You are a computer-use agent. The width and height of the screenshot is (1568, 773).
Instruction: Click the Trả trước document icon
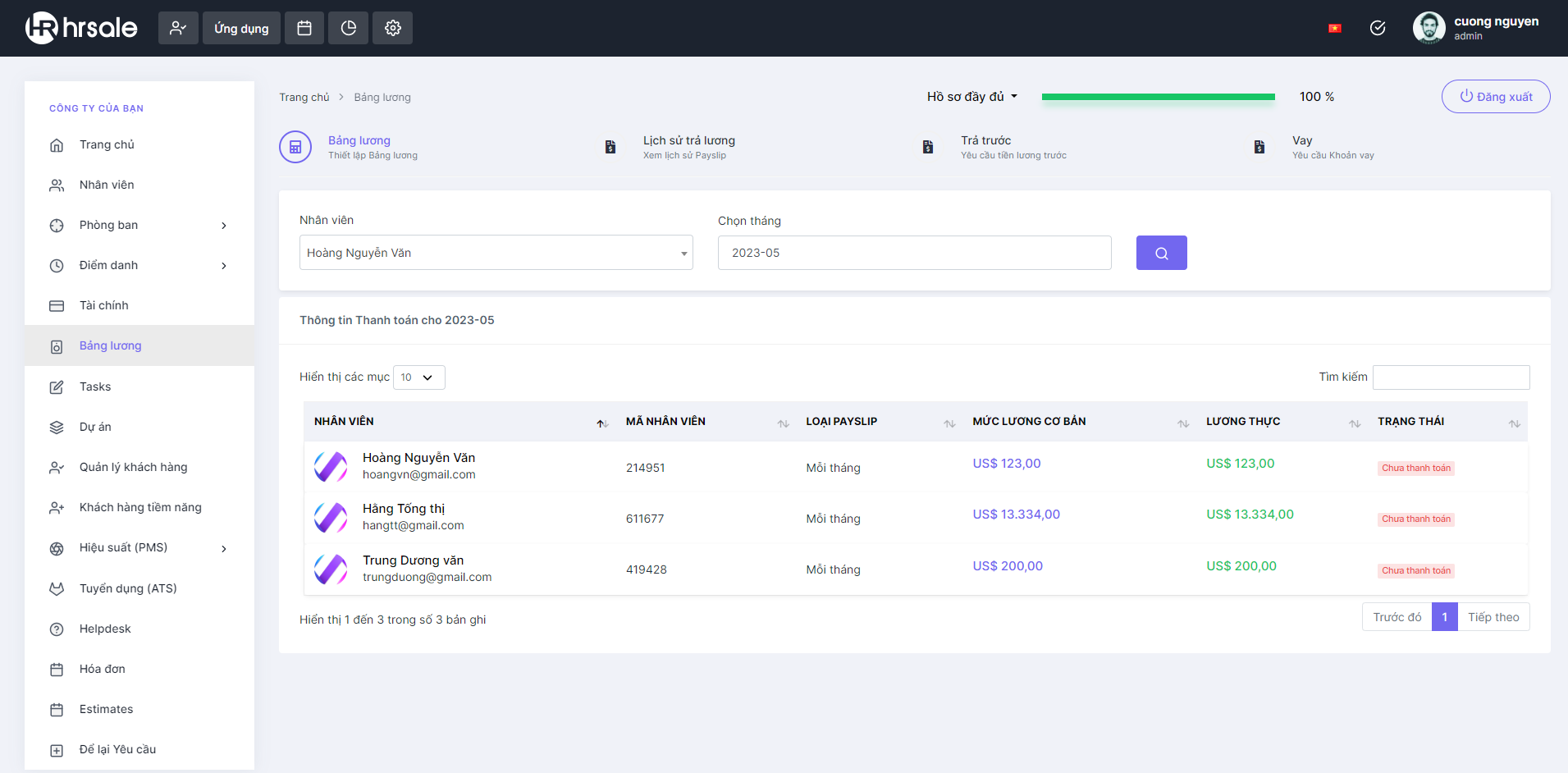click(x=928, y=147)
